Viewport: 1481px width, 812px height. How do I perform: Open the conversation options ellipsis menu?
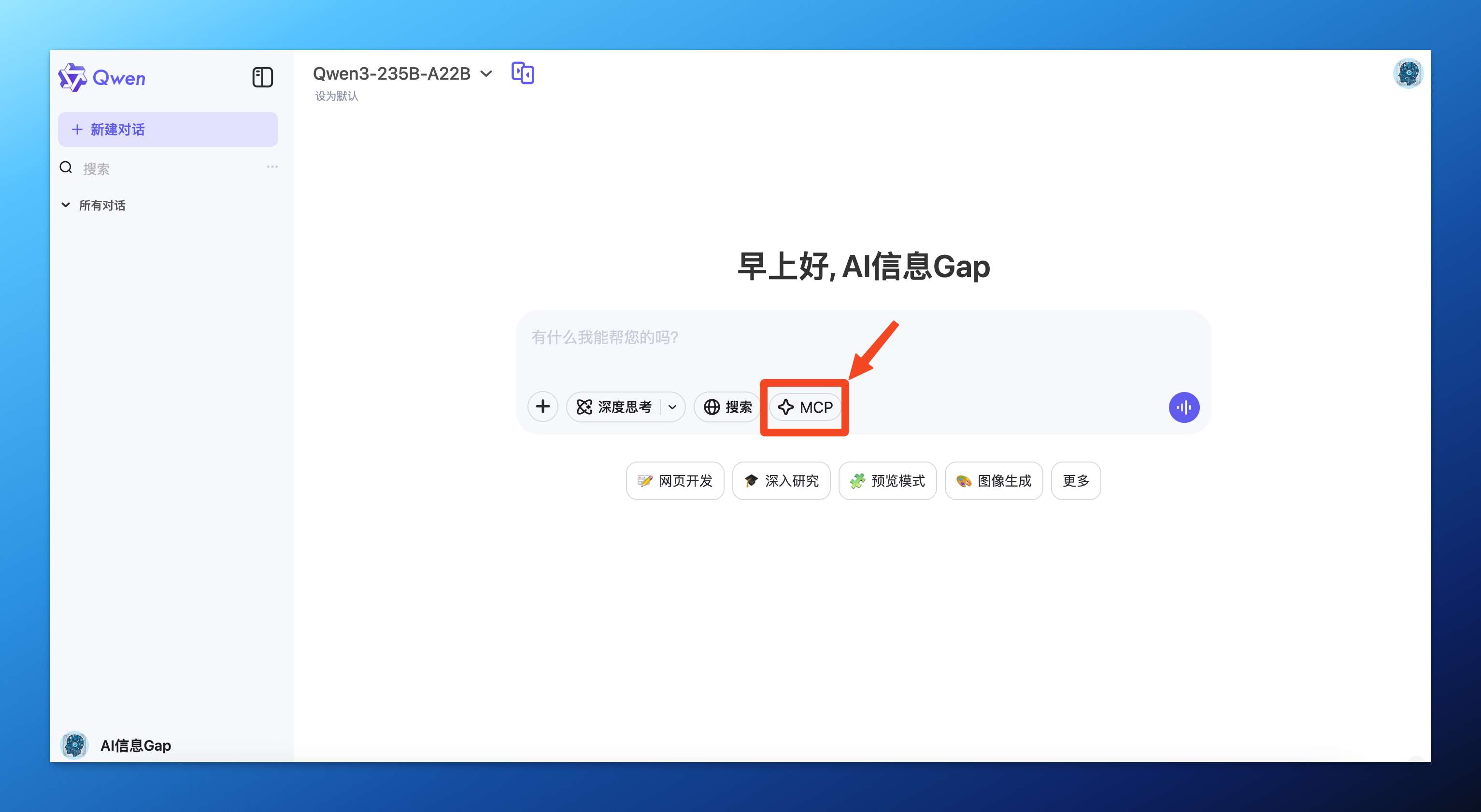click(272, 167)
